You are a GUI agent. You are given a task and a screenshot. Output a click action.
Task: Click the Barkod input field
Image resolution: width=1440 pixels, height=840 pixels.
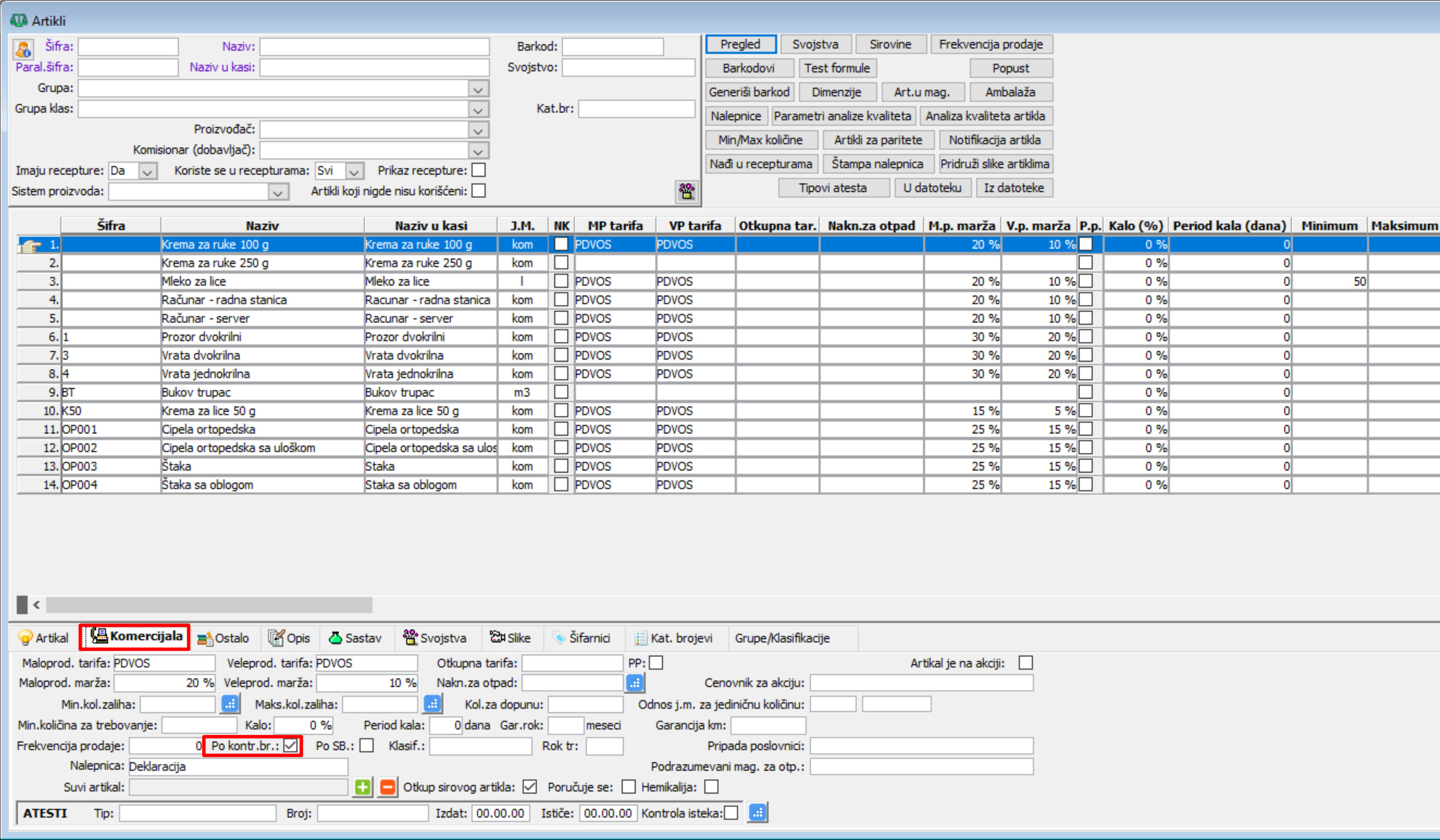coord(613,47)
